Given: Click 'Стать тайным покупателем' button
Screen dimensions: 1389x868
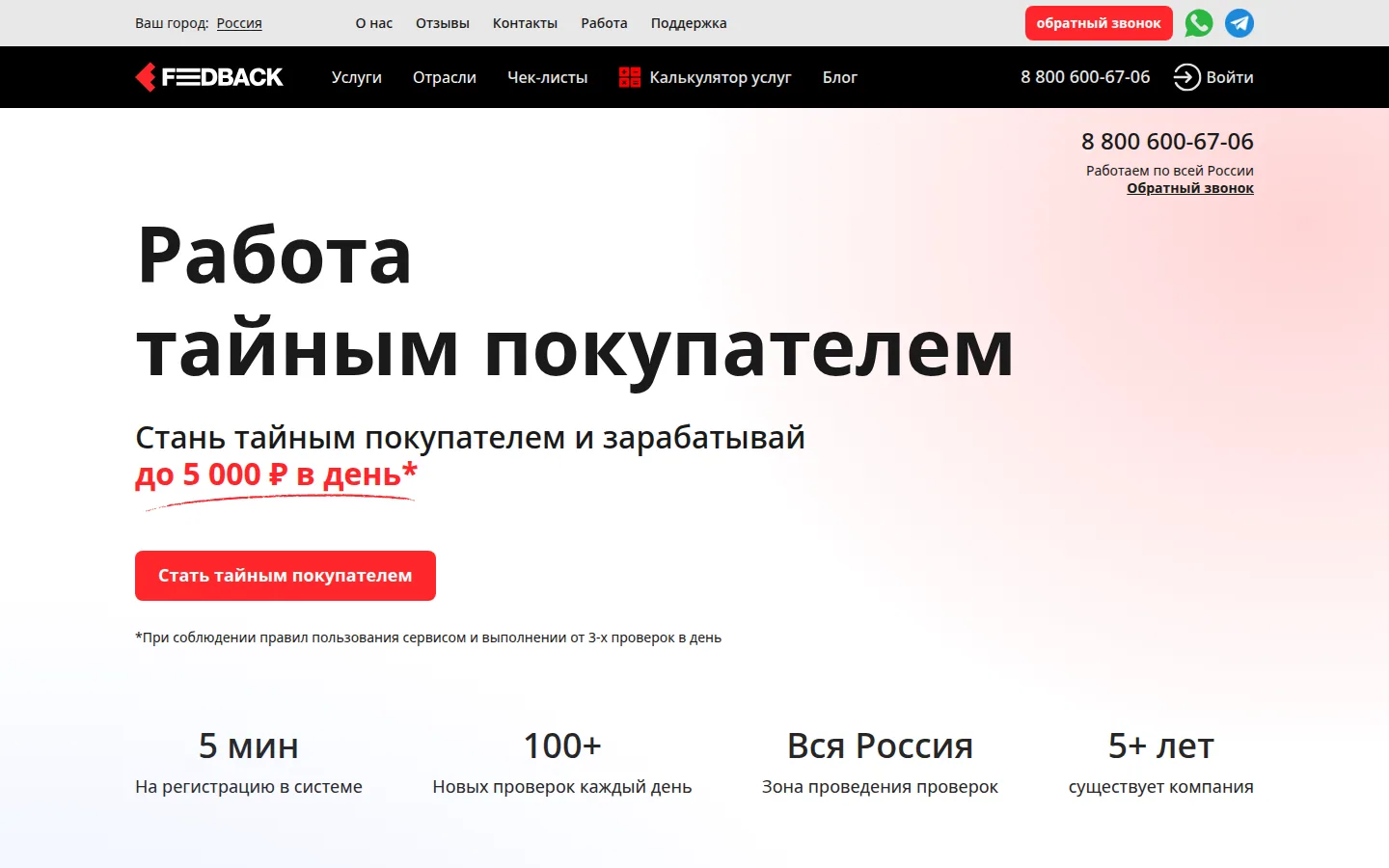Looking at the screenshot, I should [286, 576].
